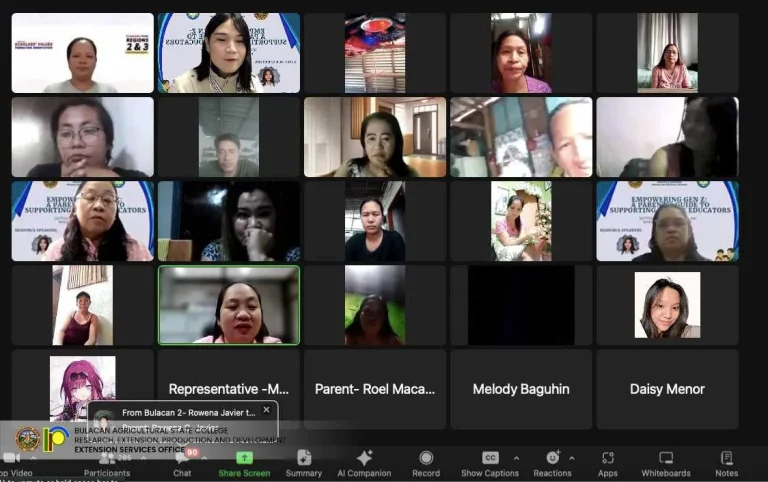
Task: Select the woman in maroon tank top tile
Action: [82, 305]
